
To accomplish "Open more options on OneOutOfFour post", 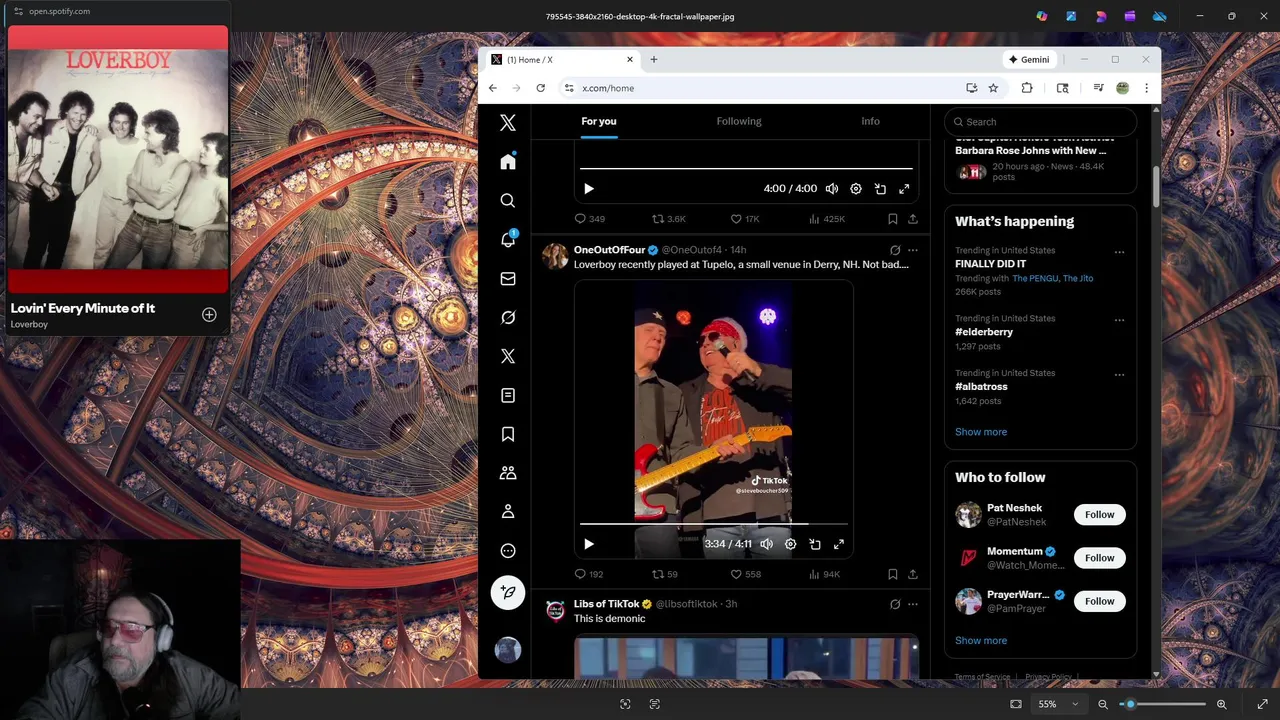I will pos(913,250).
